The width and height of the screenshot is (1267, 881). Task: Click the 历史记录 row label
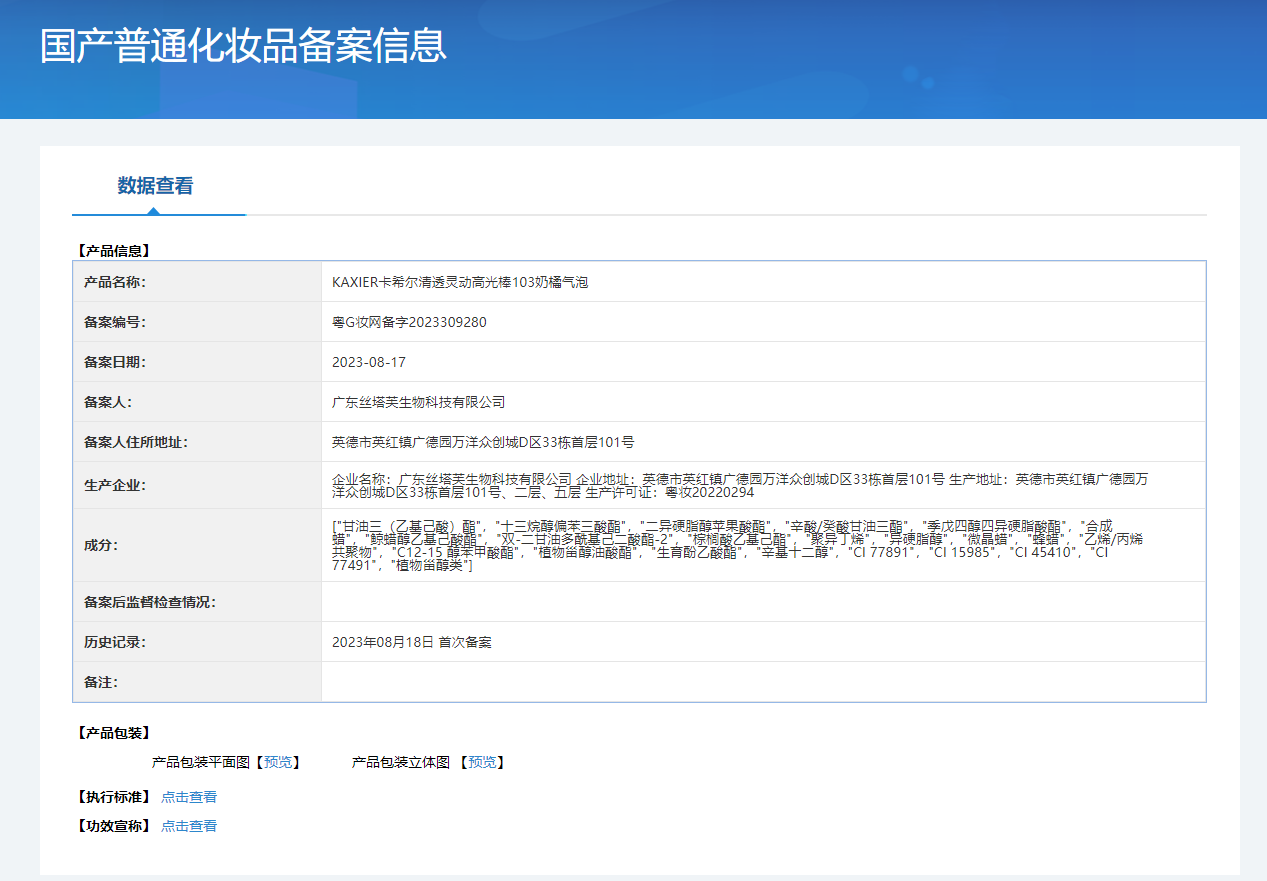click(115, 642)
